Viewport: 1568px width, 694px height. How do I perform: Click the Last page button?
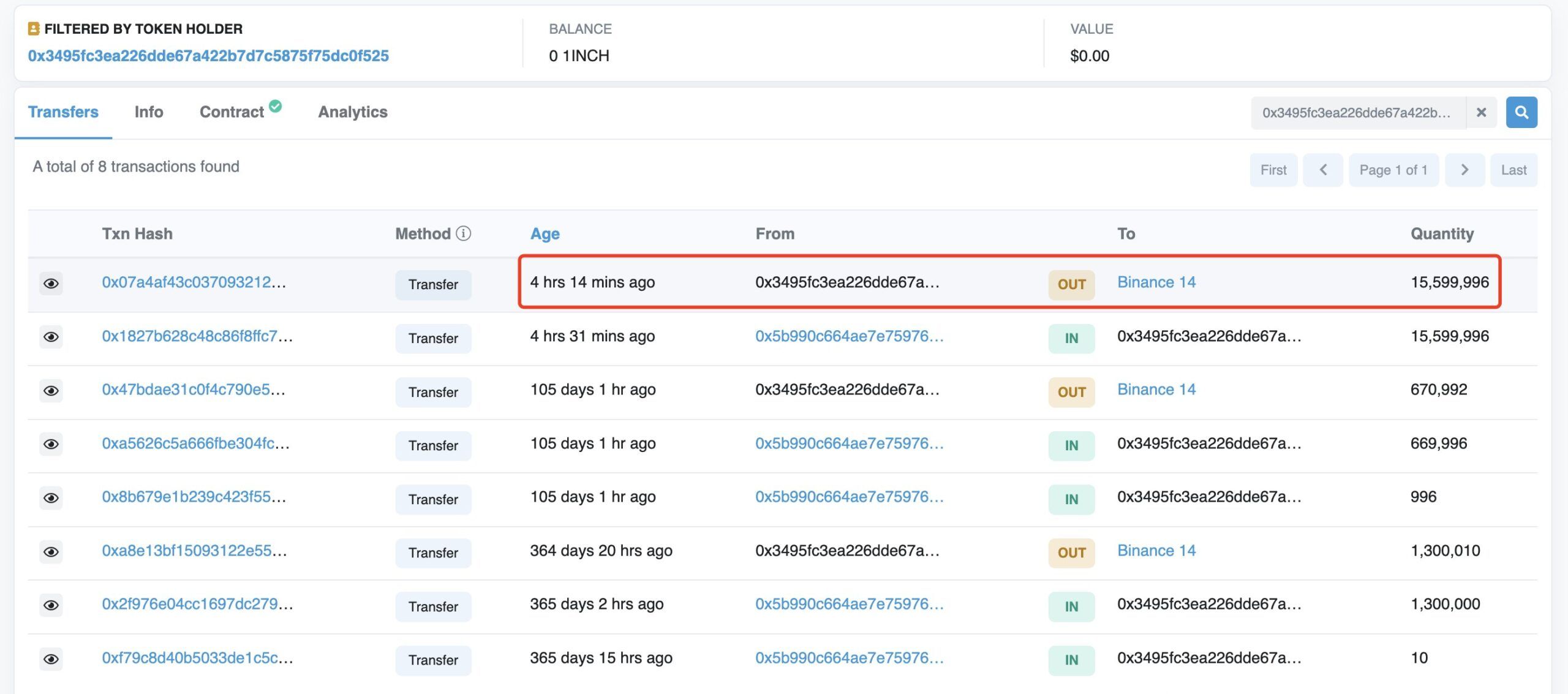[x=1513, y=170]
